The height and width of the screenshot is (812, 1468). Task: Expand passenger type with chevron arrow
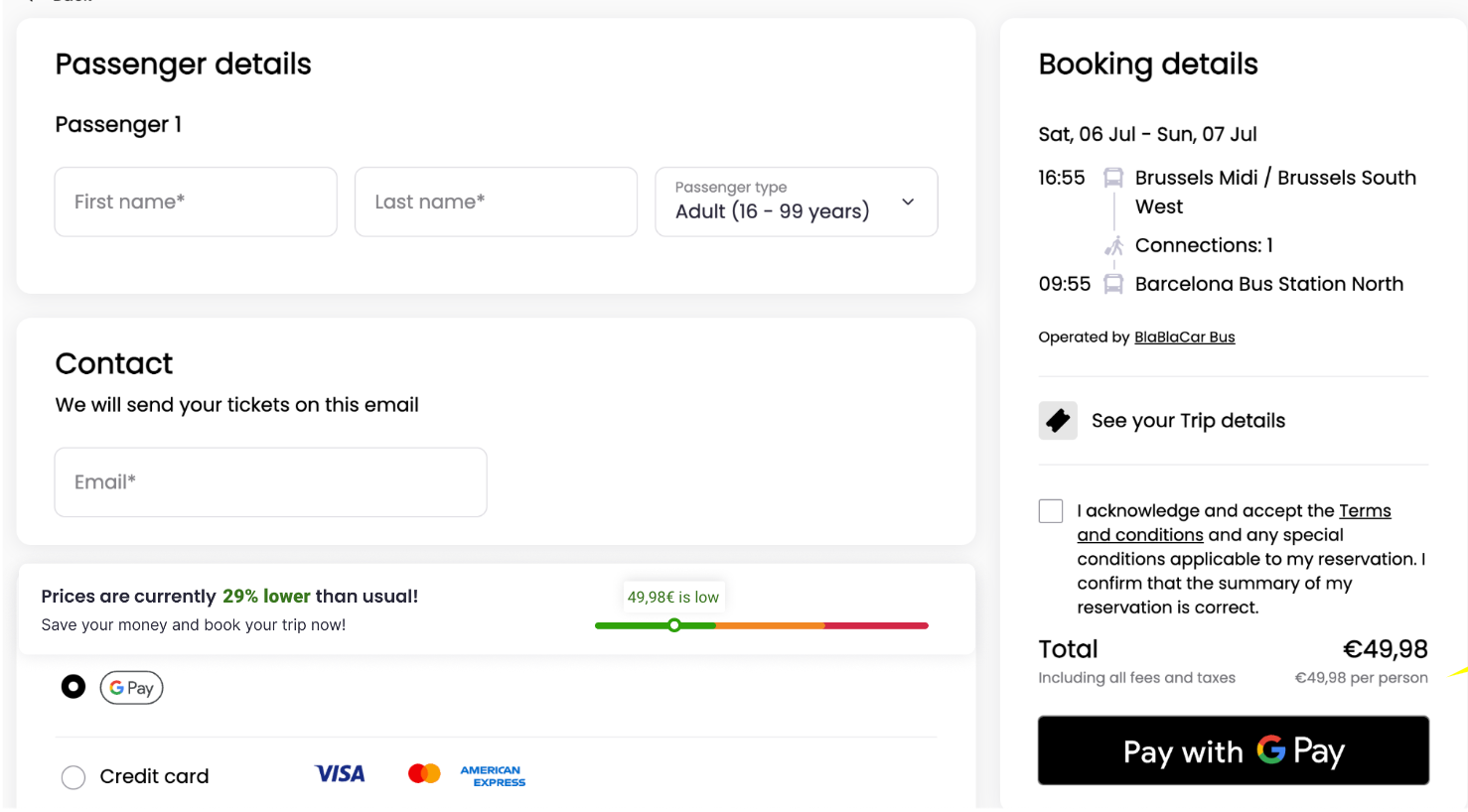pos(908,203)
